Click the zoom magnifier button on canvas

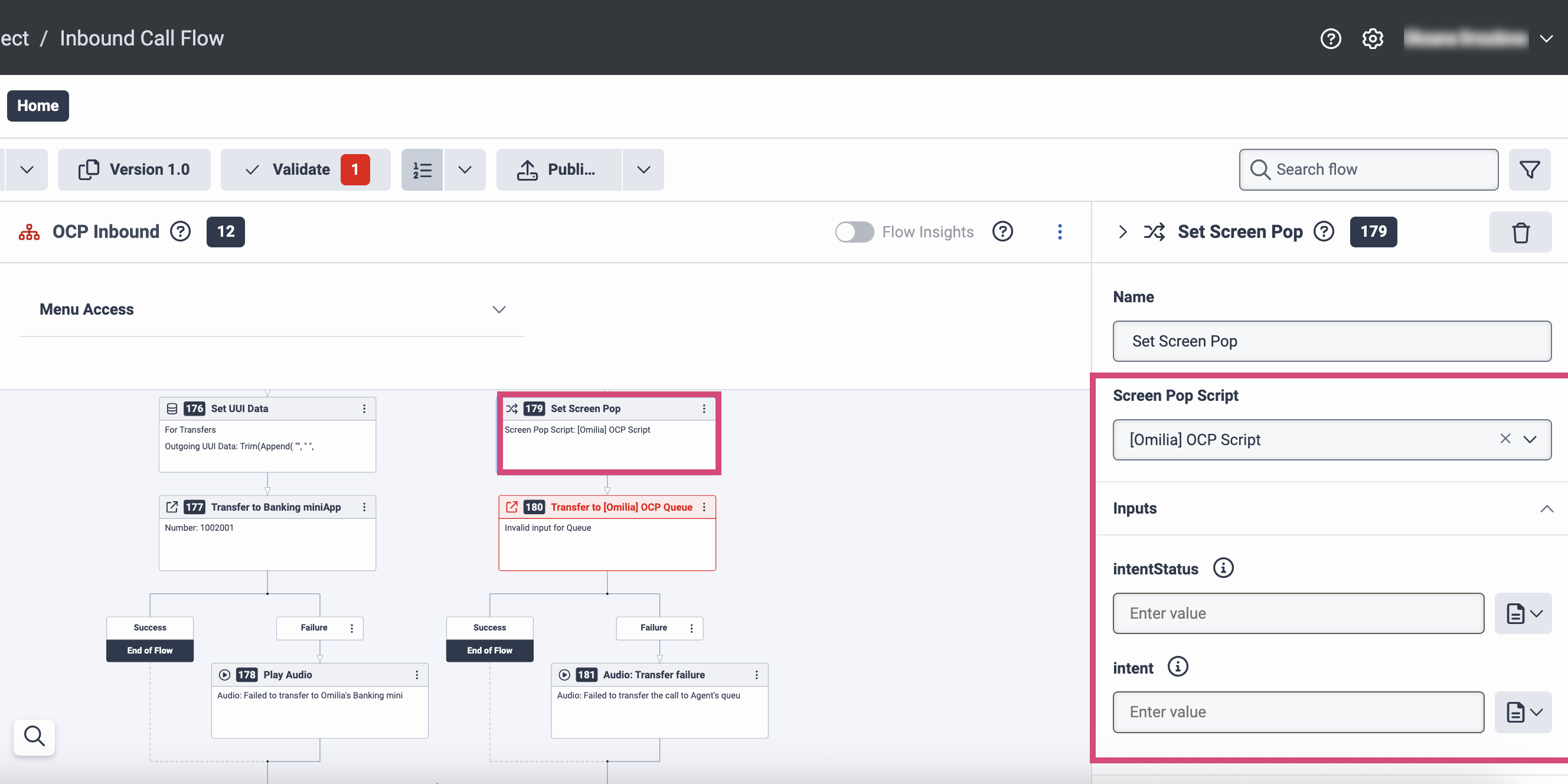pos(34,737)
